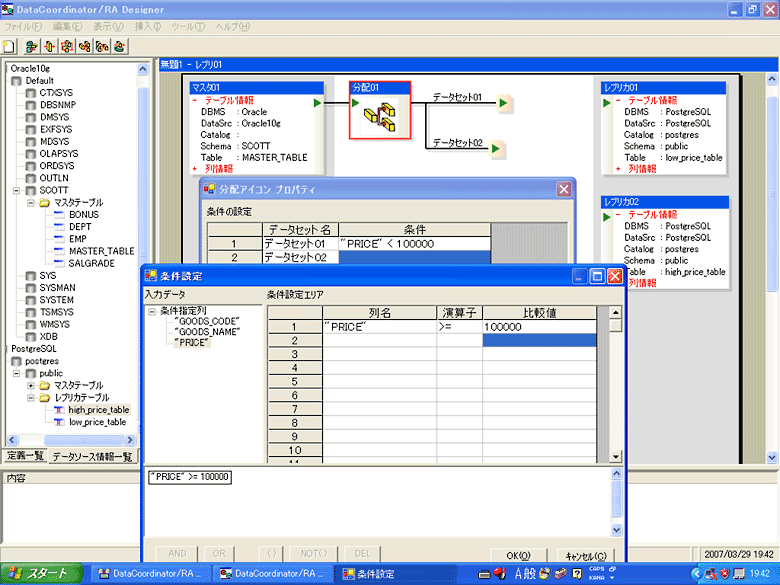Collapse テーブル情報 section in マスタ01
Image resolution: width=780 pixels, height=585 pixels.
[x=194, y=101]
